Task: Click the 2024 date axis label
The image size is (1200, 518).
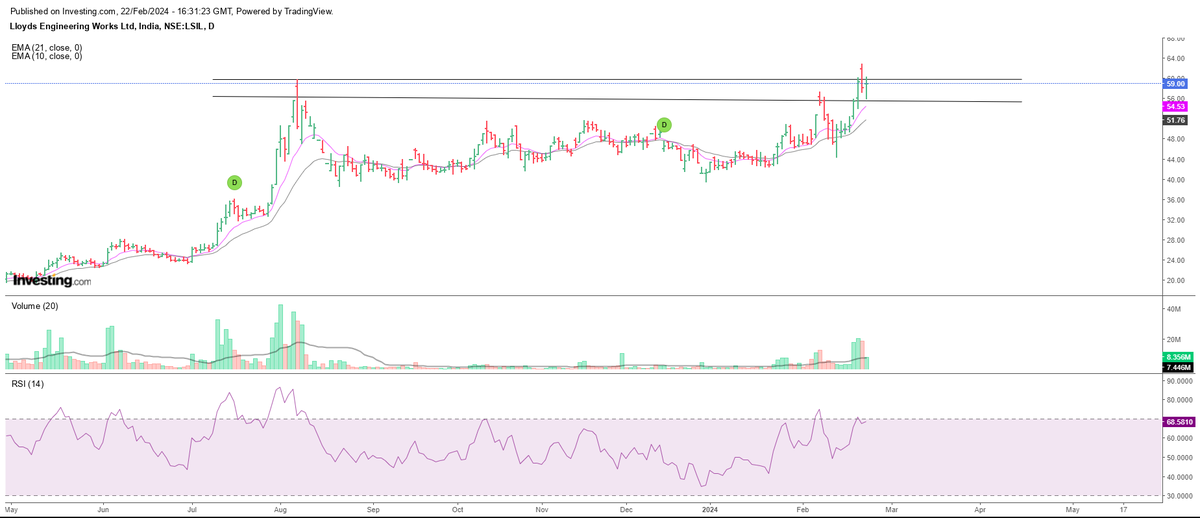Action: tap(710, 508)
